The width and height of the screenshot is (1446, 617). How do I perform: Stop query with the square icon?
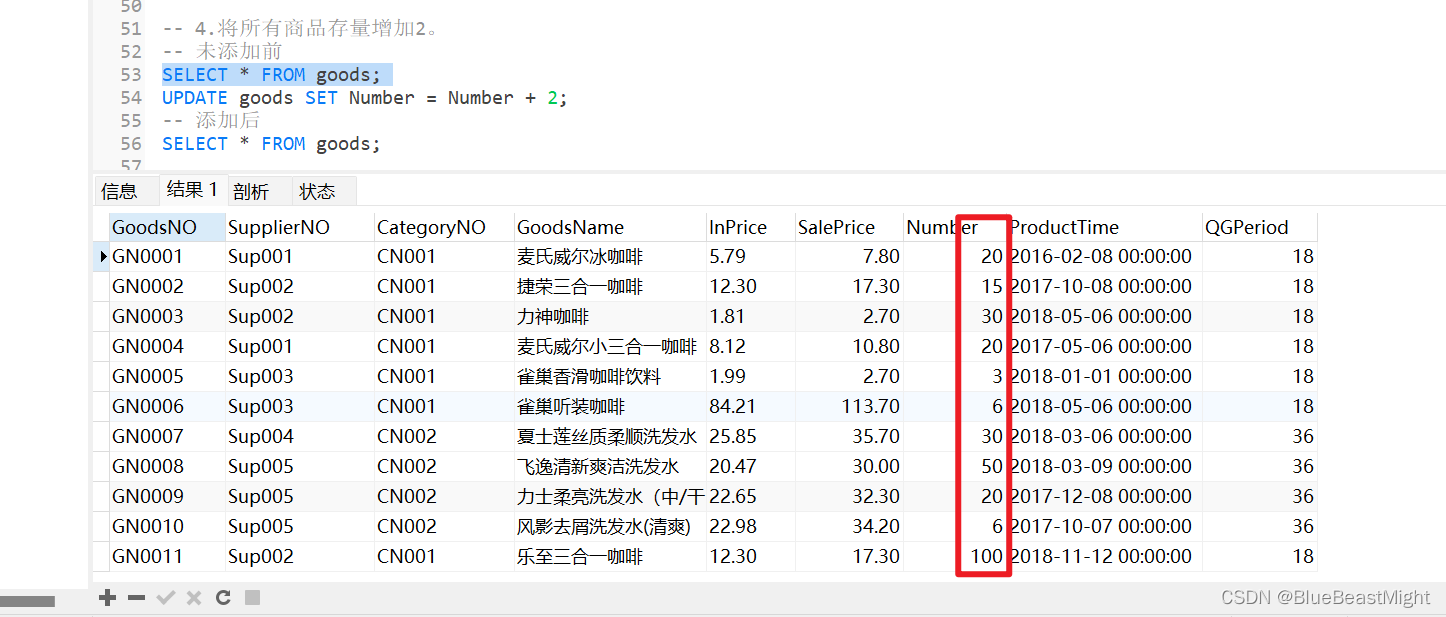253,598
